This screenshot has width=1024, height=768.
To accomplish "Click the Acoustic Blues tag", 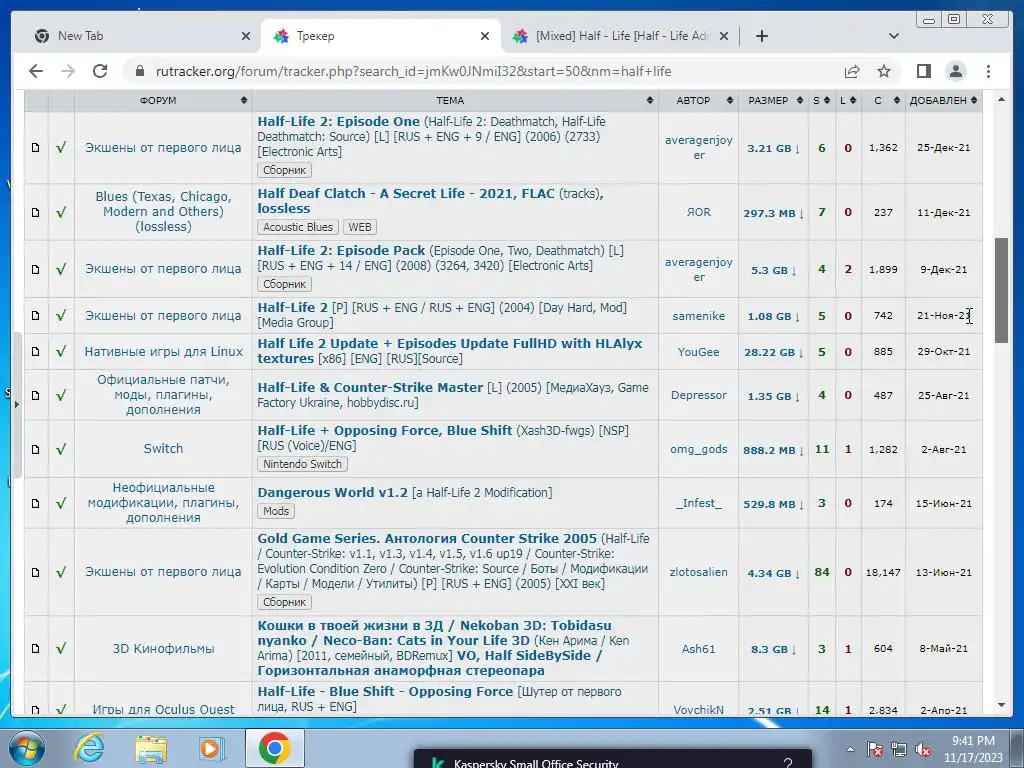I will [298, 227].
